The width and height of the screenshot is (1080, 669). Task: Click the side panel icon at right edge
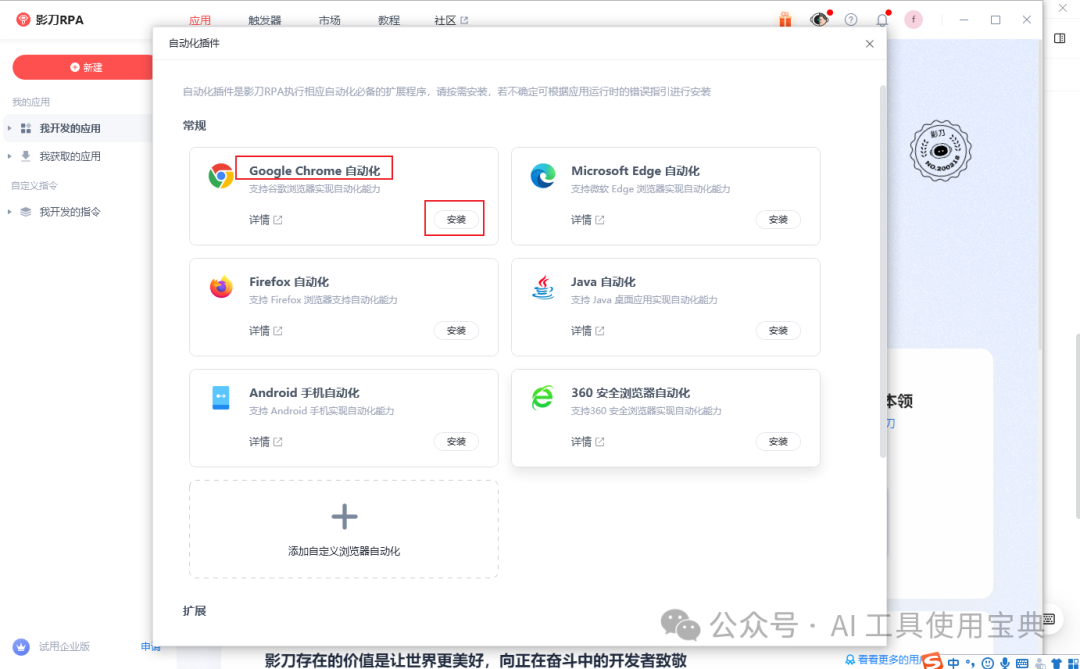1060,39
